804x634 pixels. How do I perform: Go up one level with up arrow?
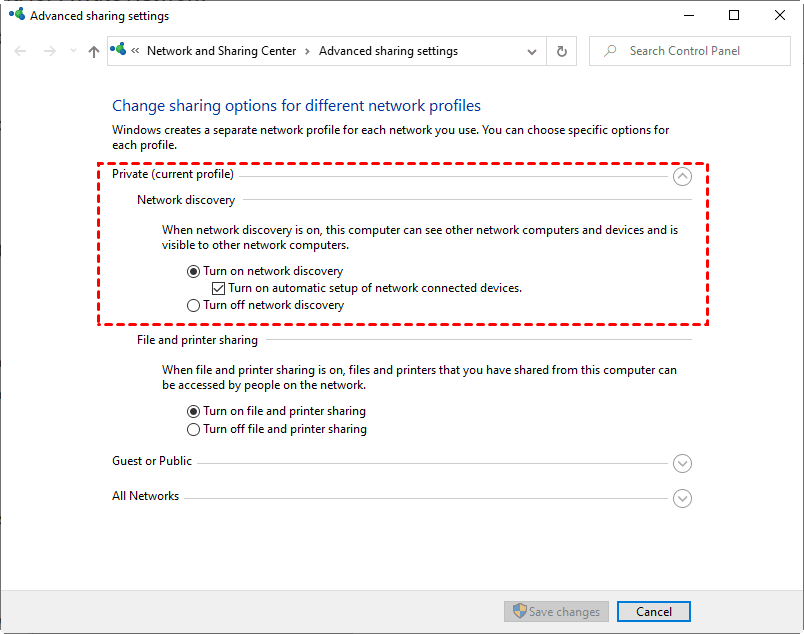tap(93, 51)
